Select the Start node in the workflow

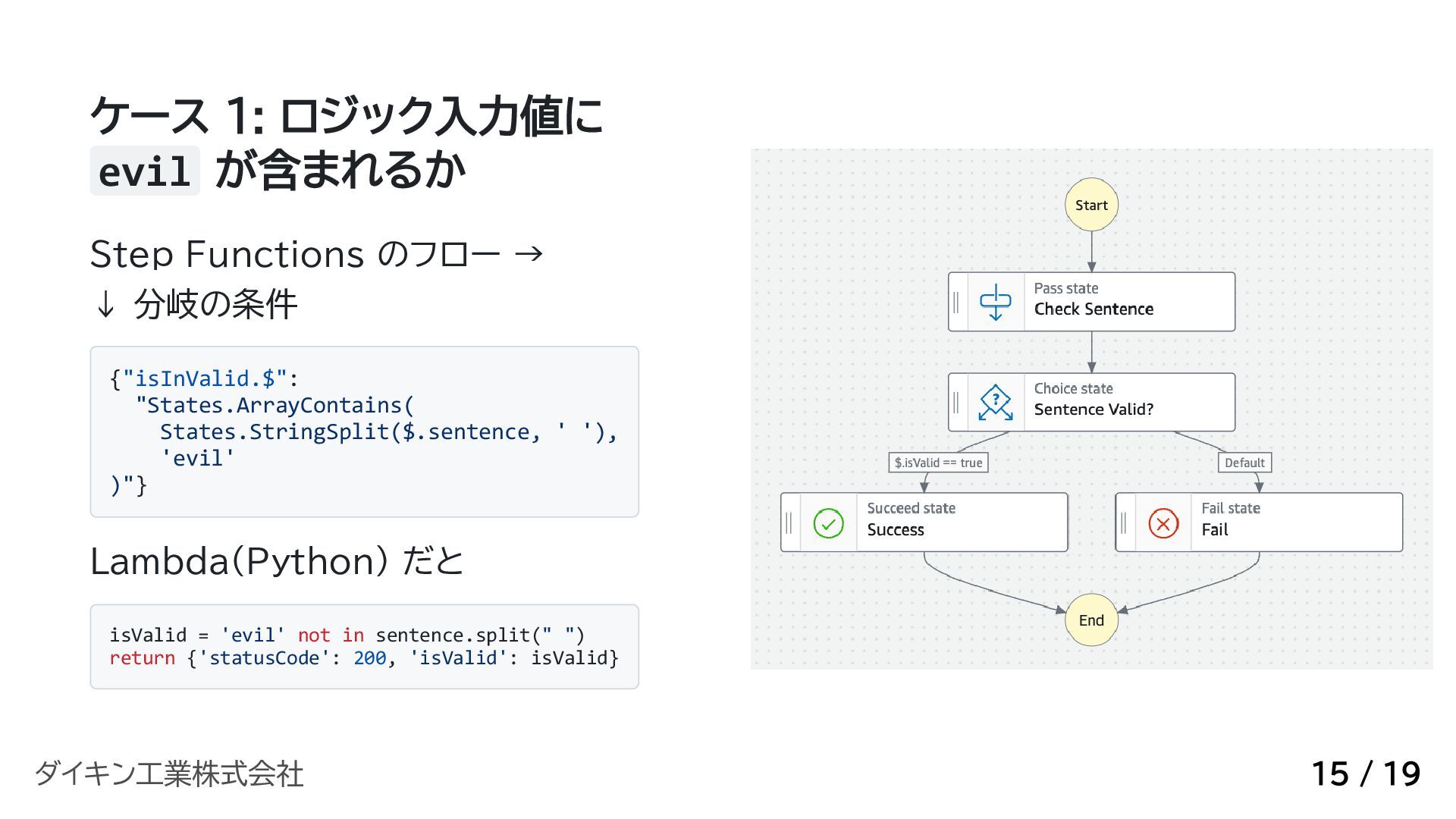[x=1091, y=205]
